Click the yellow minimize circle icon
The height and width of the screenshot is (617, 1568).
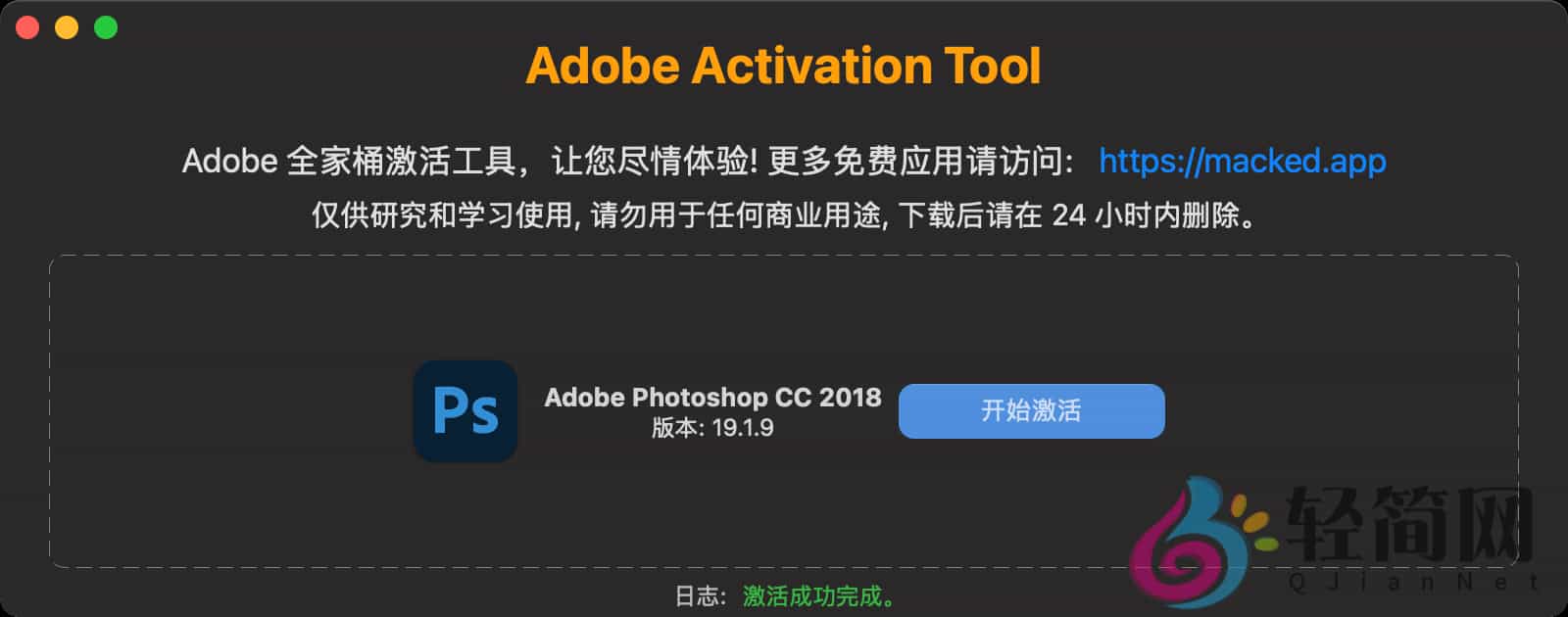pos(65,28)
